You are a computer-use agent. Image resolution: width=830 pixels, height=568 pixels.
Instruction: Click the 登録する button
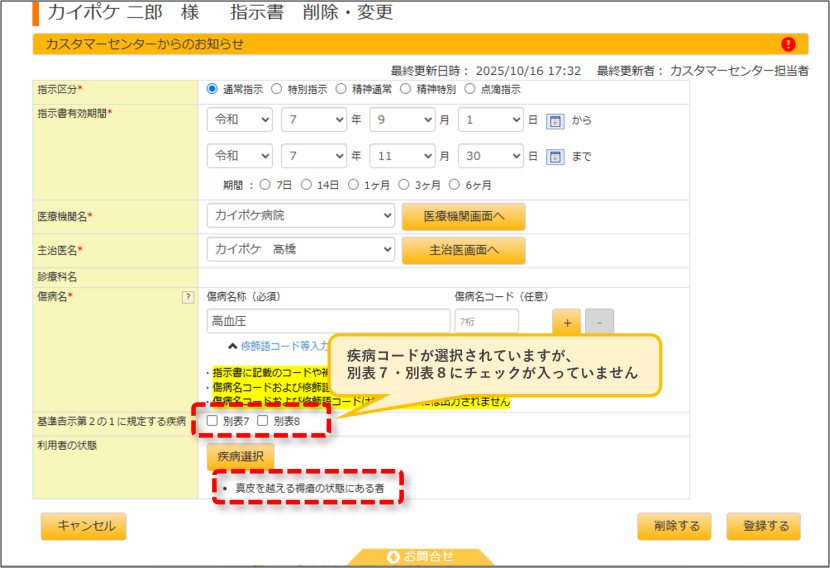click(763, 526)
